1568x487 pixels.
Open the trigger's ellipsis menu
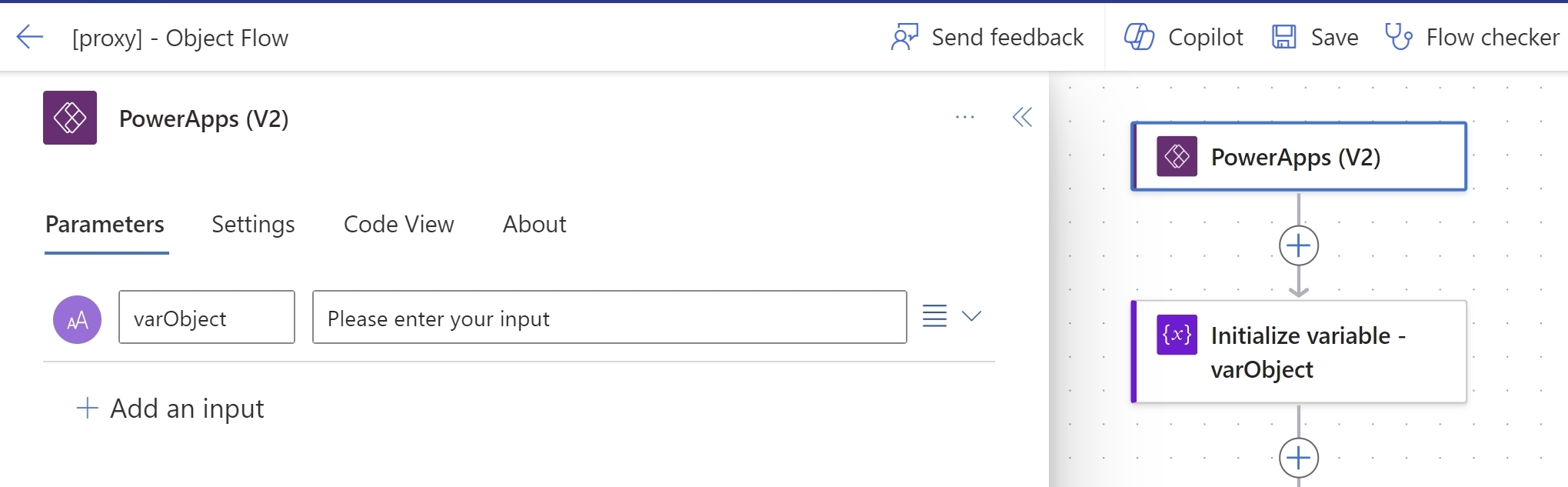(x=965, y=117)
